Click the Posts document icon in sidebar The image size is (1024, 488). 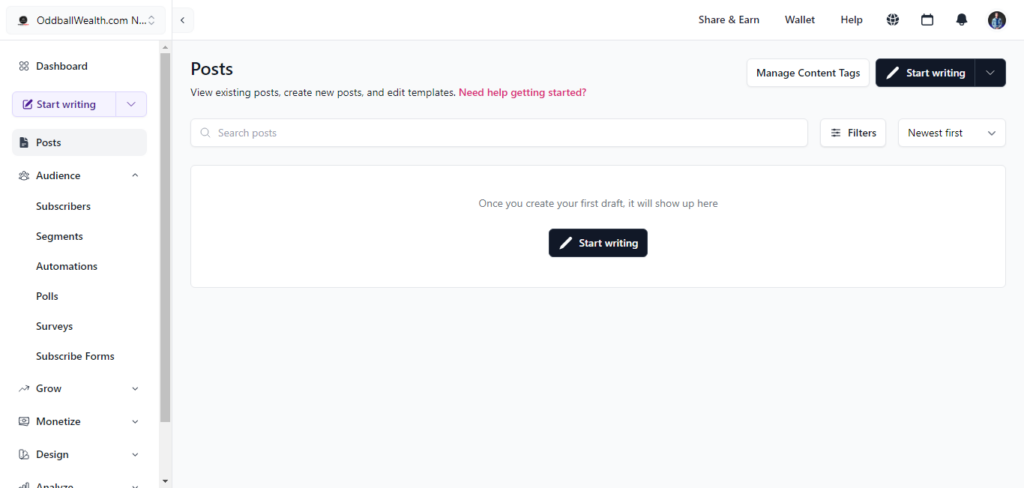pos(24,142)
